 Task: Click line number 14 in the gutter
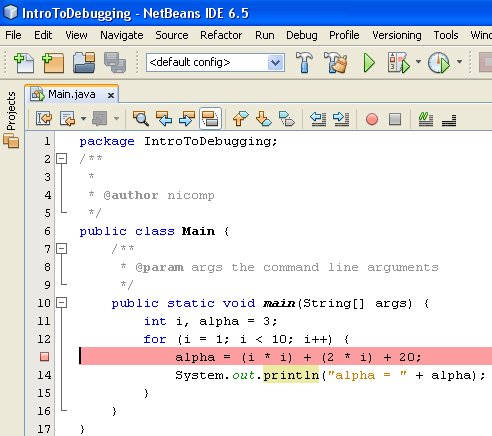coord(44,375)
